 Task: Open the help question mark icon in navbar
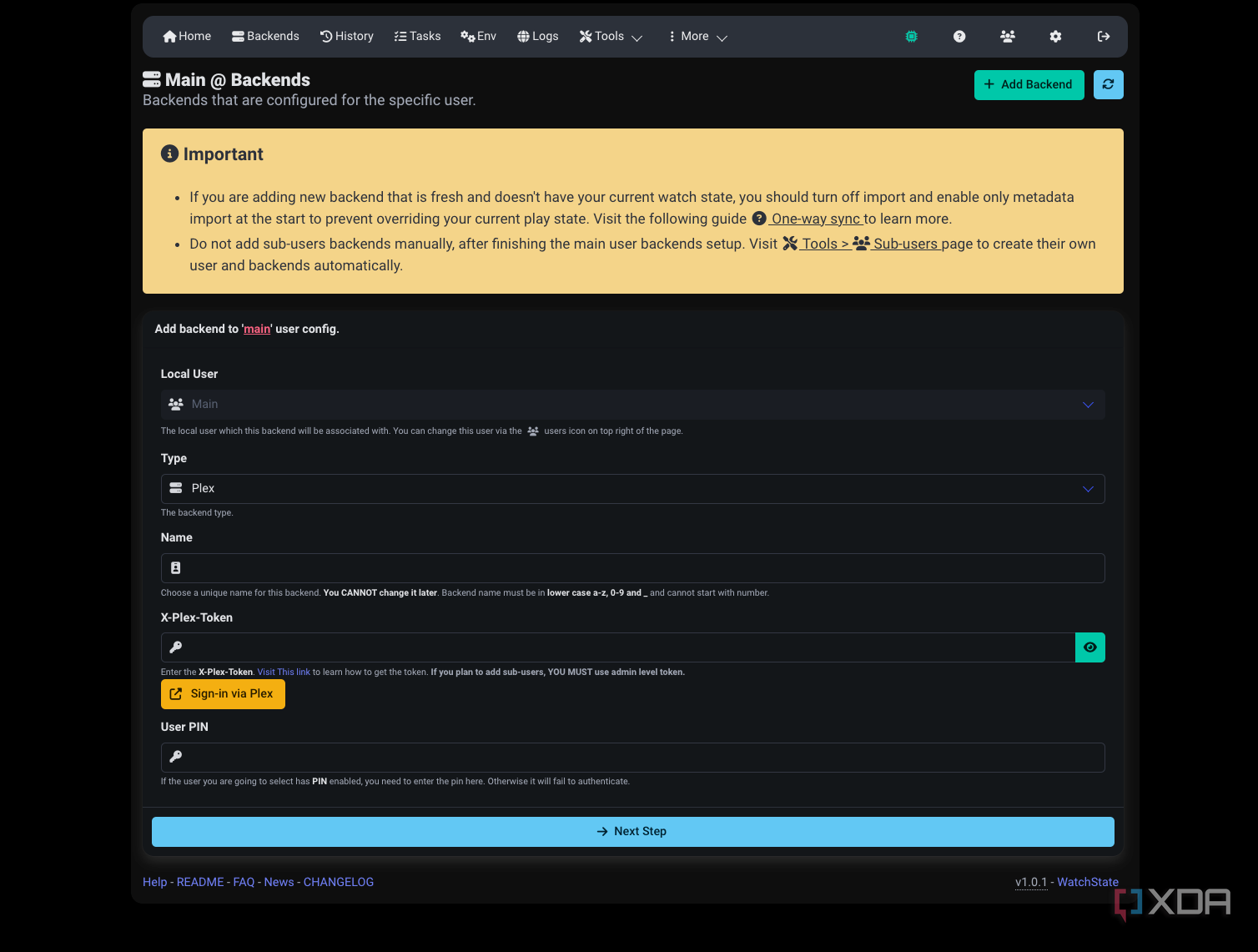959,37
